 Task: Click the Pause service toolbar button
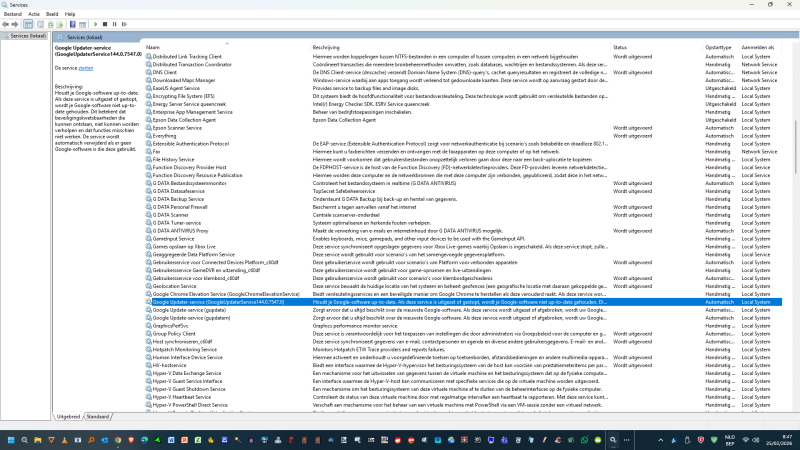pos(112,23)
